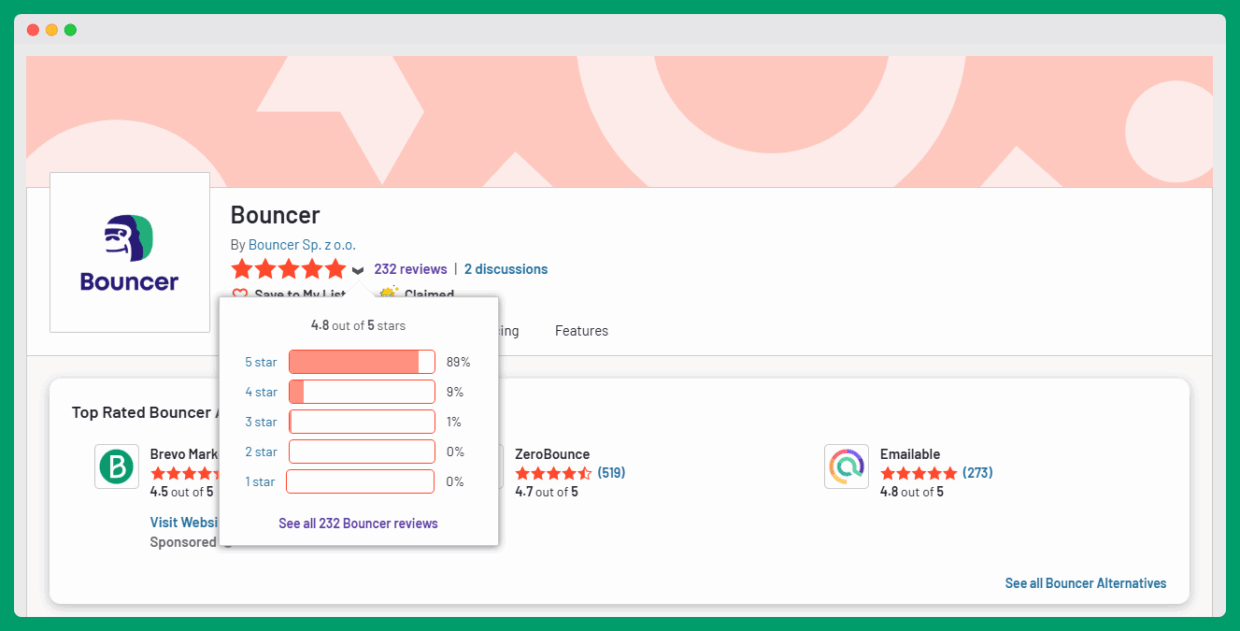Screen dimensions: 1240x631
Task: Open See all Bouncer Alternatives link
Action: (x=1086, y=583)
